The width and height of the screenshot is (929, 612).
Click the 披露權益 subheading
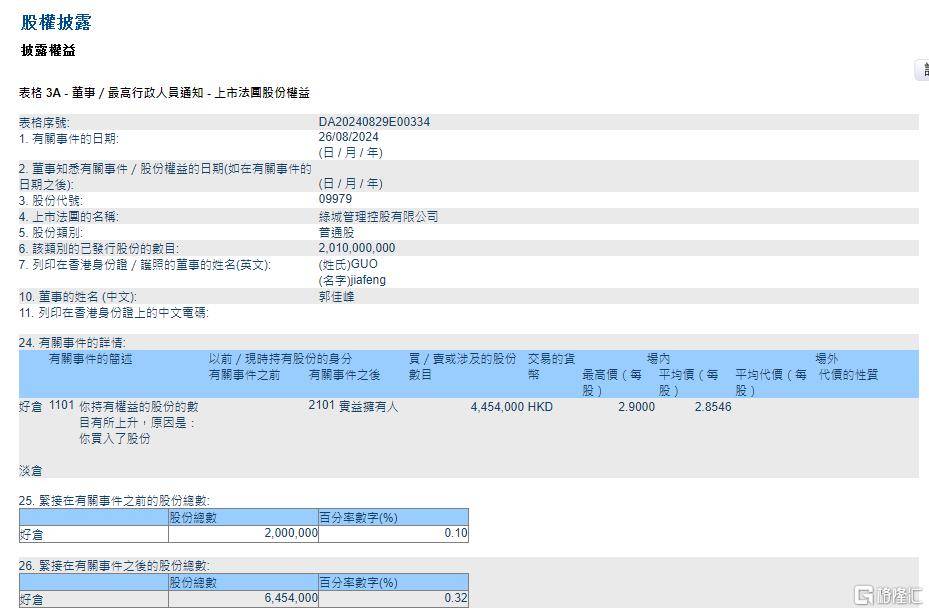point(48,50)
